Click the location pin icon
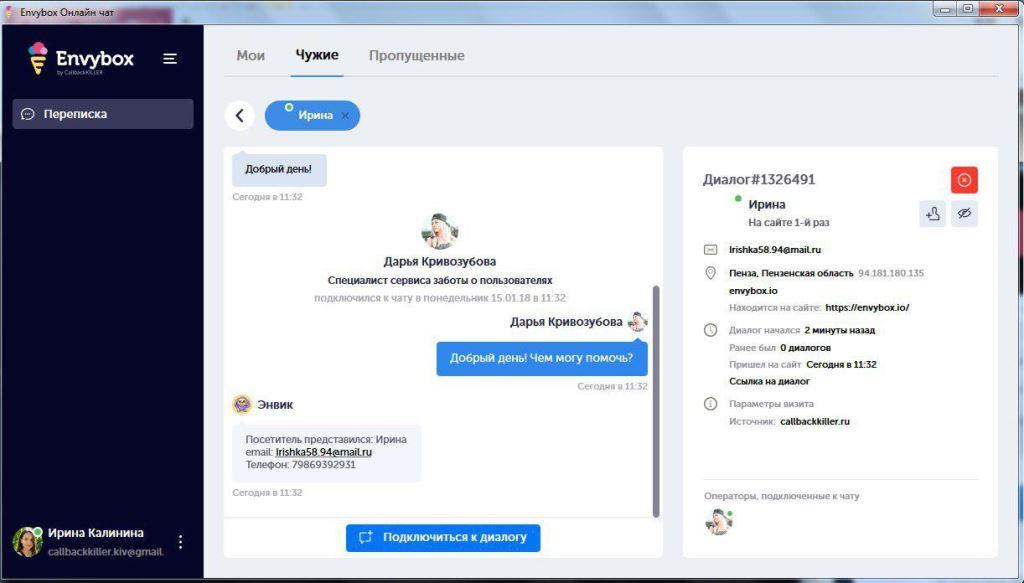This screenshot has width=1024, height=583. click(711, 273)
